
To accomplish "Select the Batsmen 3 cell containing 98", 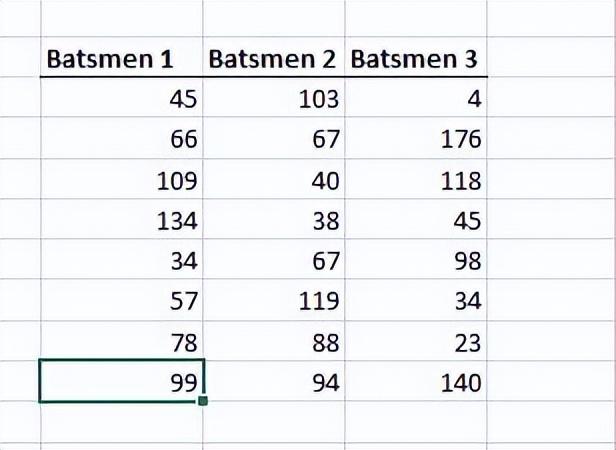I will [416, 259].
